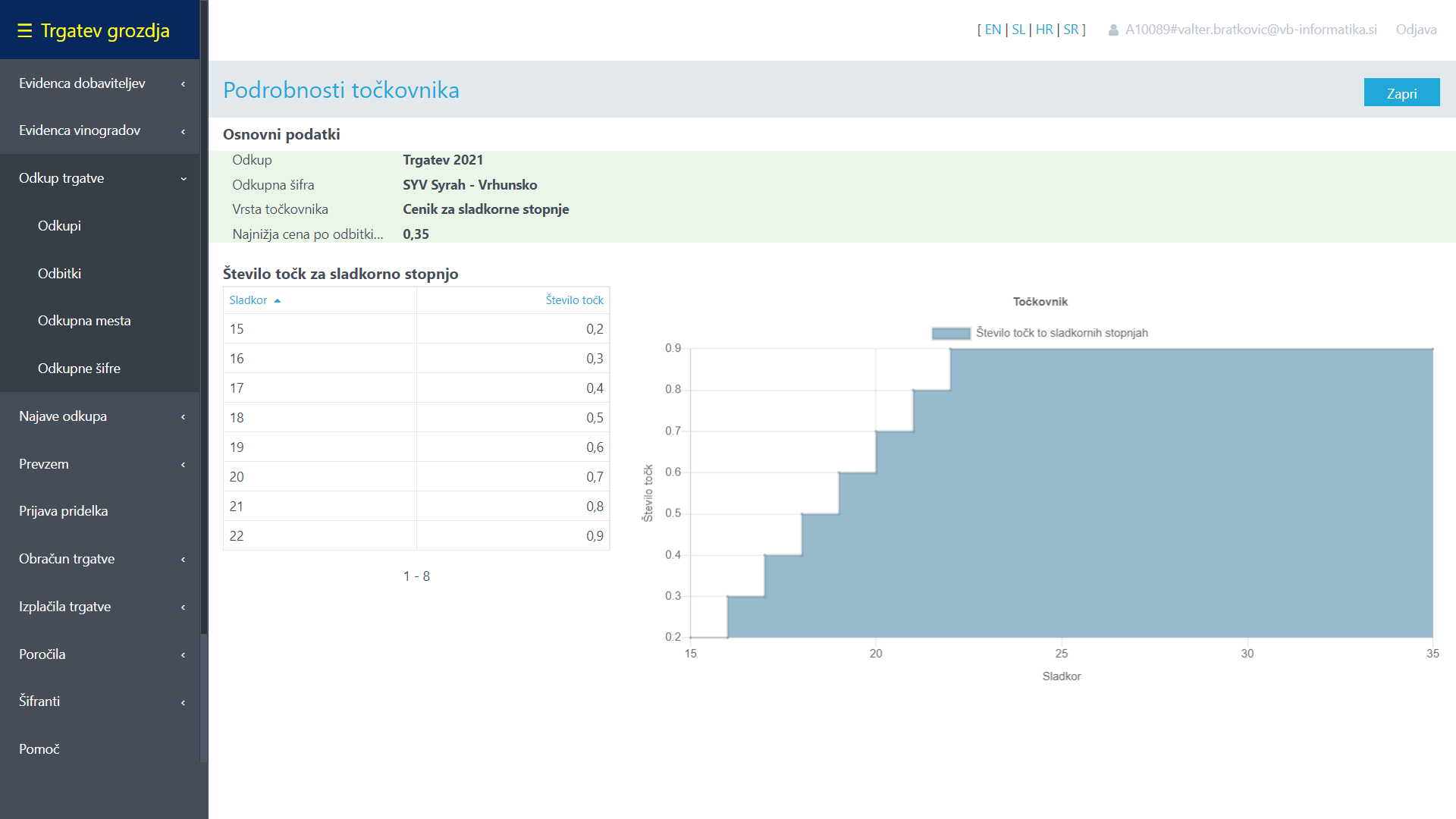Expand Obračun trgatve menu
Viewport: 1456px width, 819px height.
click(100, 559)
